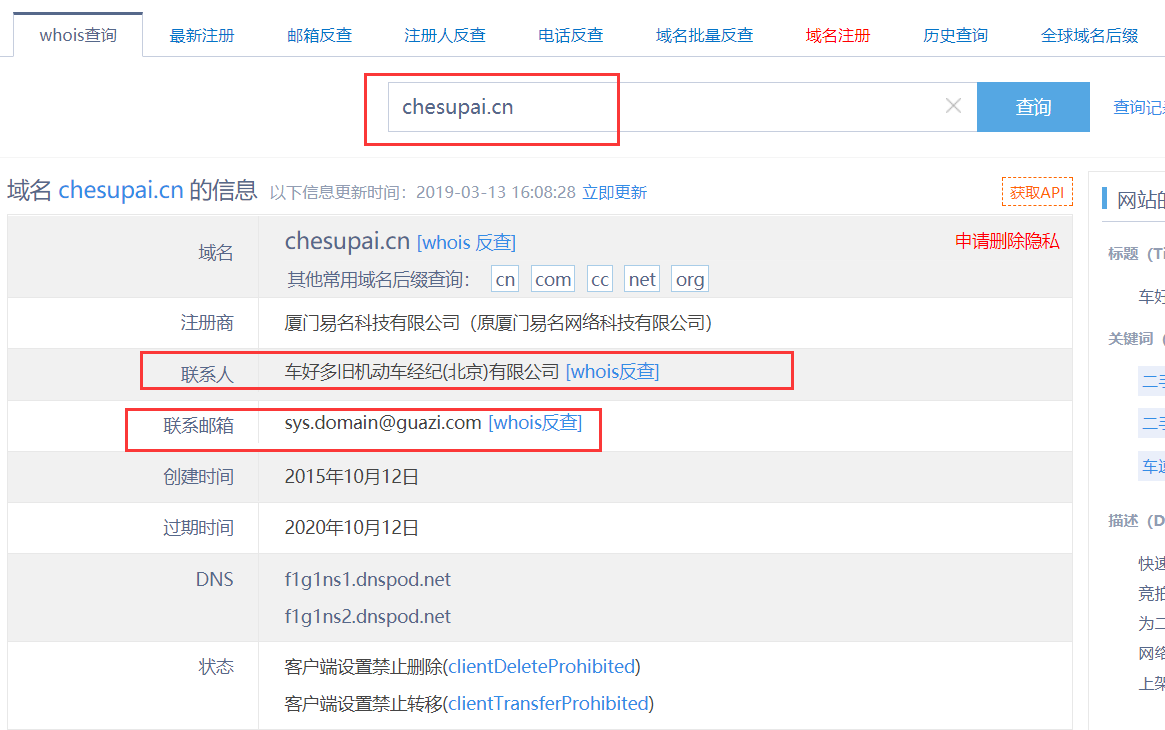The width and height of the screenshot is (1165, 730).
Task: Click the 客户端设置禁止删除 status text
Action: click(x=363, y=666)
